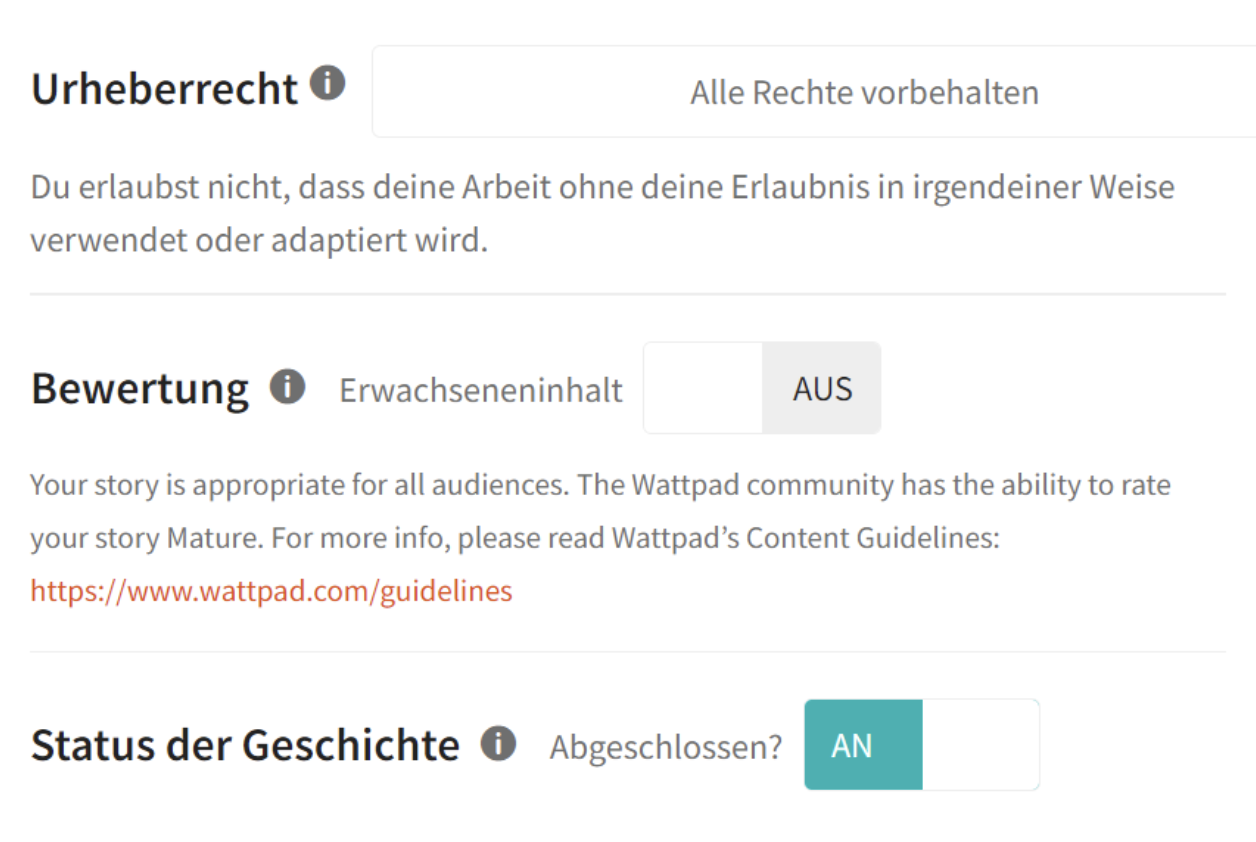Click the divider above Status der Geschichte
The height and width of the screenshot is (842, 1256).
click(628, 652)
